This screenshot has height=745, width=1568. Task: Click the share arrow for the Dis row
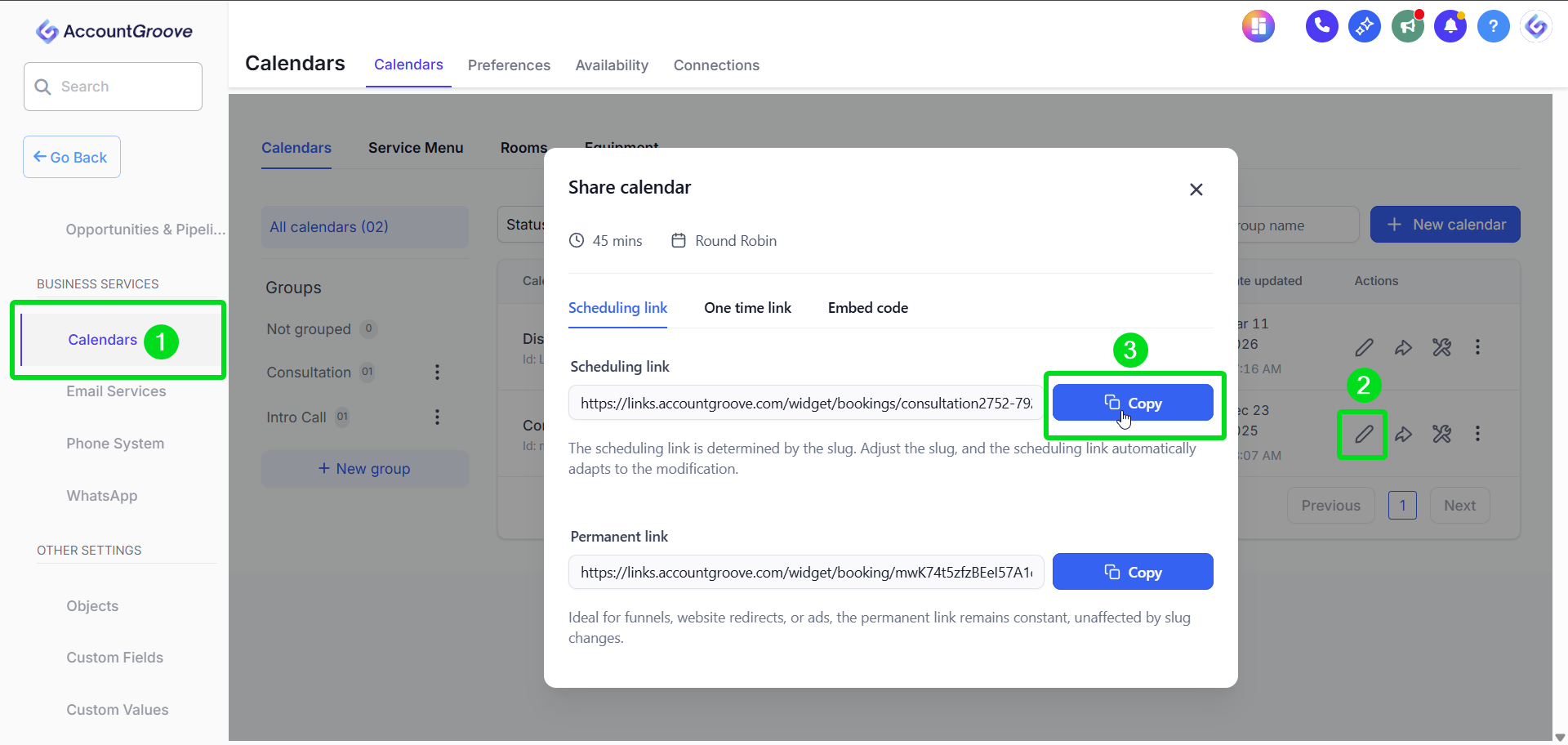point(1403,347)
